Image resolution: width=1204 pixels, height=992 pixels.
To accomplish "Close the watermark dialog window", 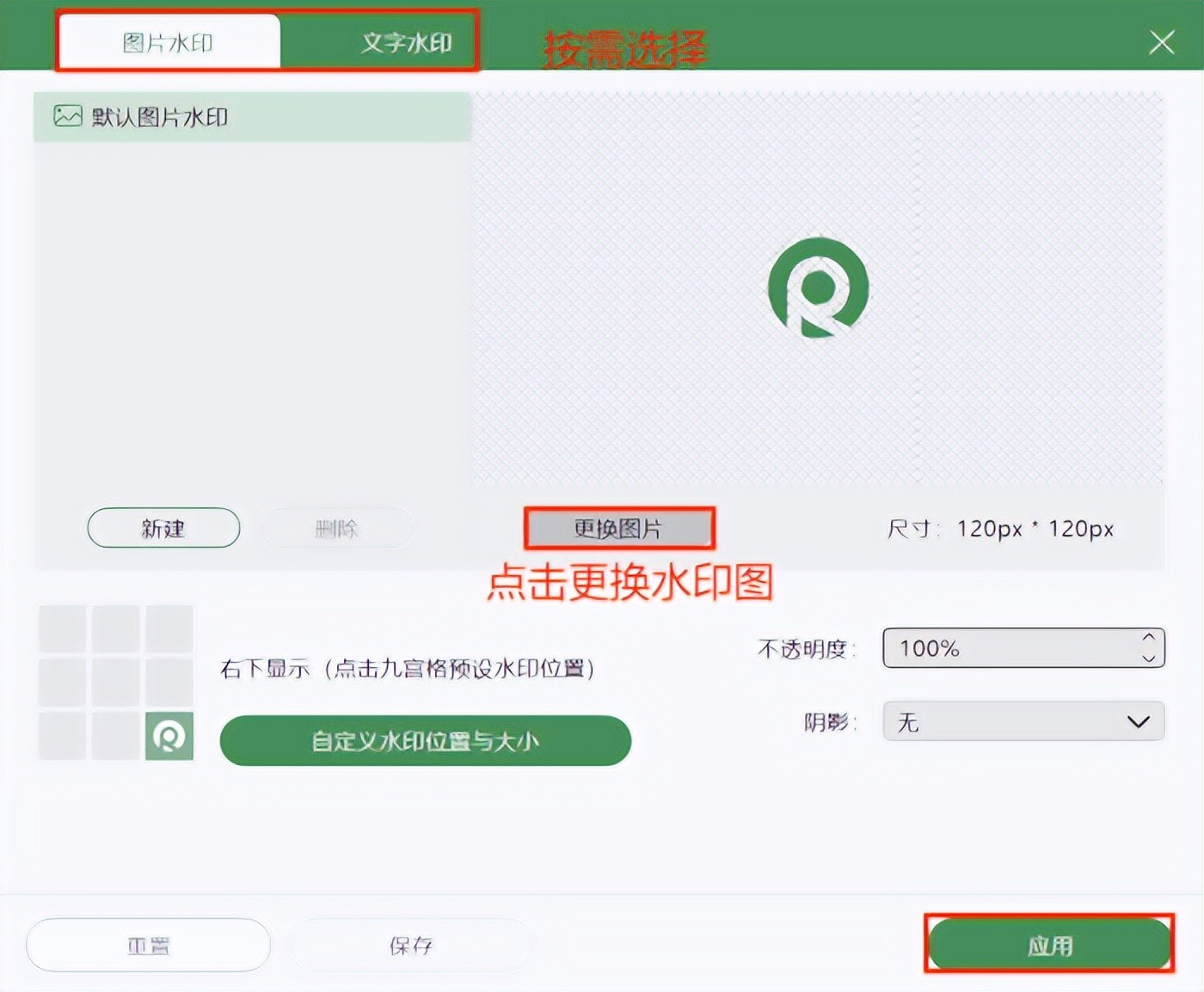I will 1161,42.
